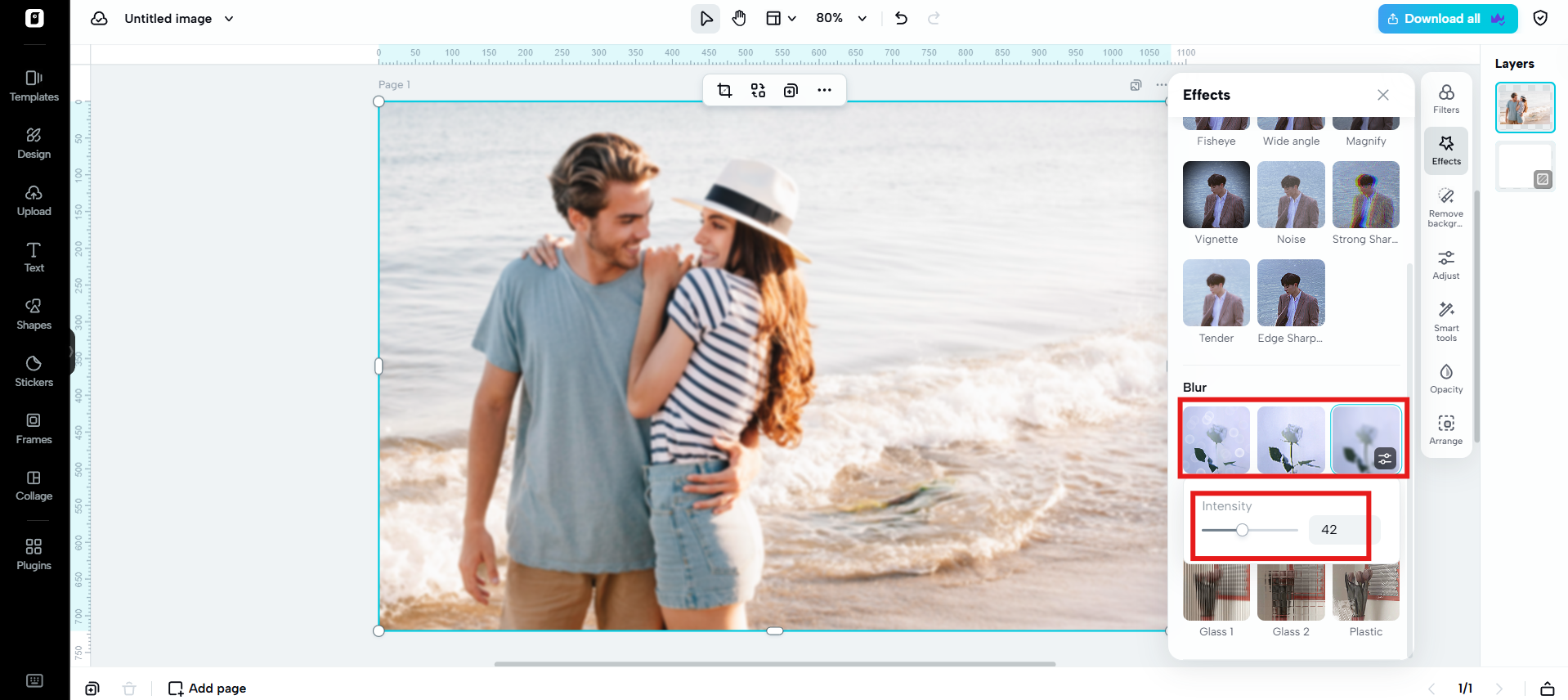
Task: Go to the previous page arrow
Action: pos(1431,689)
